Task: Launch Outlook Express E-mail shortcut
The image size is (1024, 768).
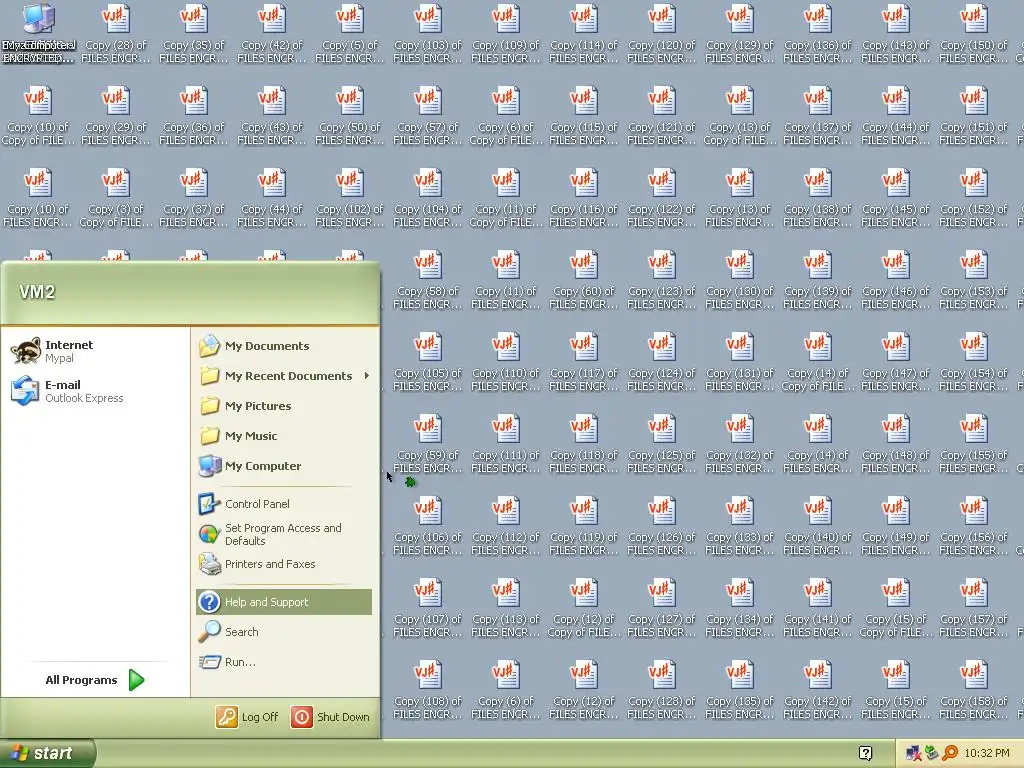Action: [67, 391]
